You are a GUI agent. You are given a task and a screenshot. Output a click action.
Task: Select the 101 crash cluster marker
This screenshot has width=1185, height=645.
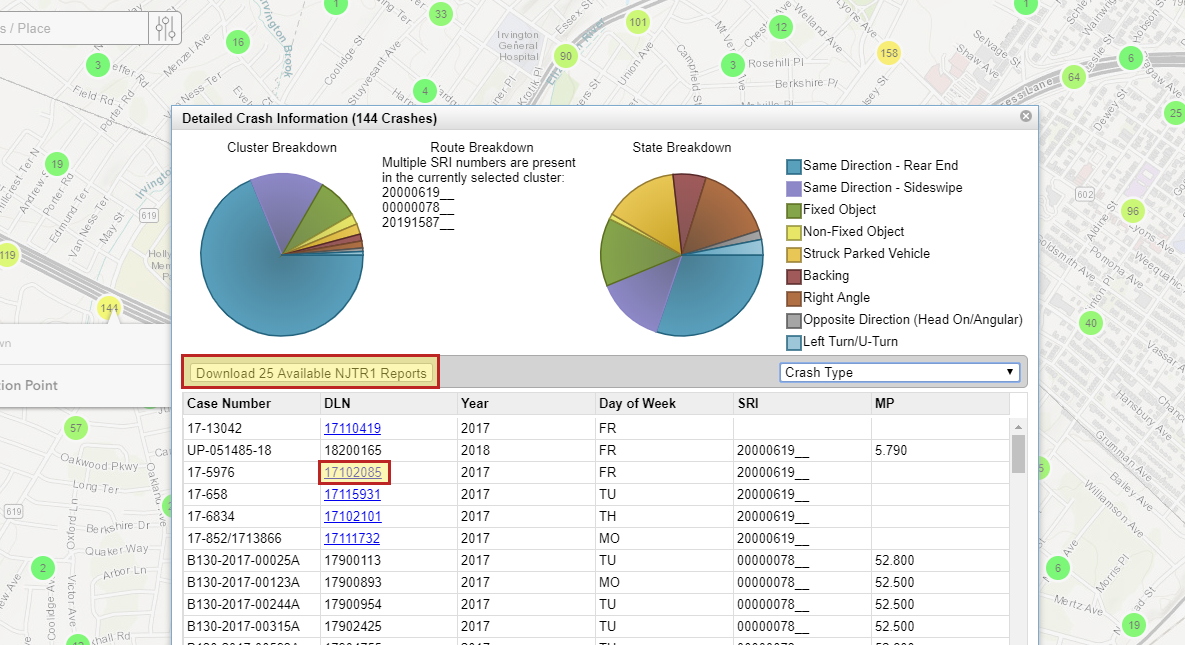[638, 22]
